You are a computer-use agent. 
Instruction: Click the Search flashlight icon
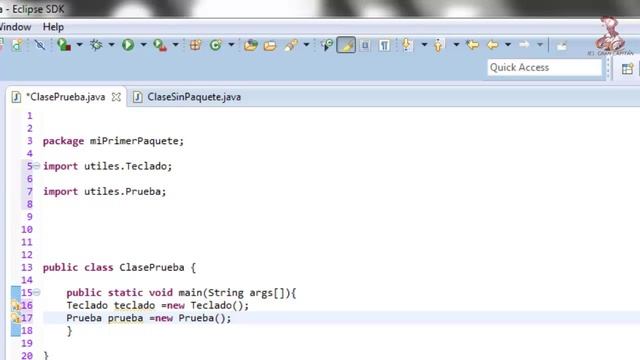pyautogui.click(x=291, y=45)
